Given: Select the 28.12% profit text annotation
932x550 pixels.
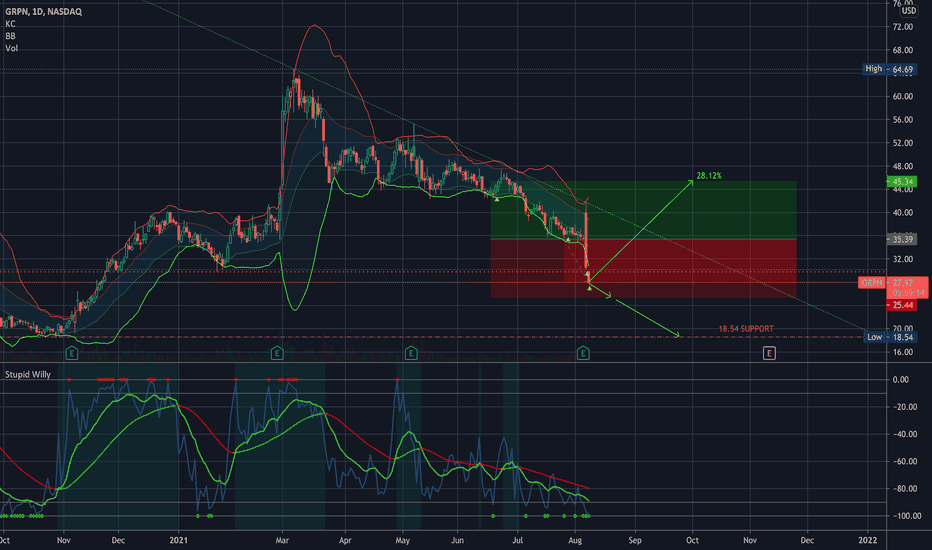Looking at the screenshot, I should (709, 175).
